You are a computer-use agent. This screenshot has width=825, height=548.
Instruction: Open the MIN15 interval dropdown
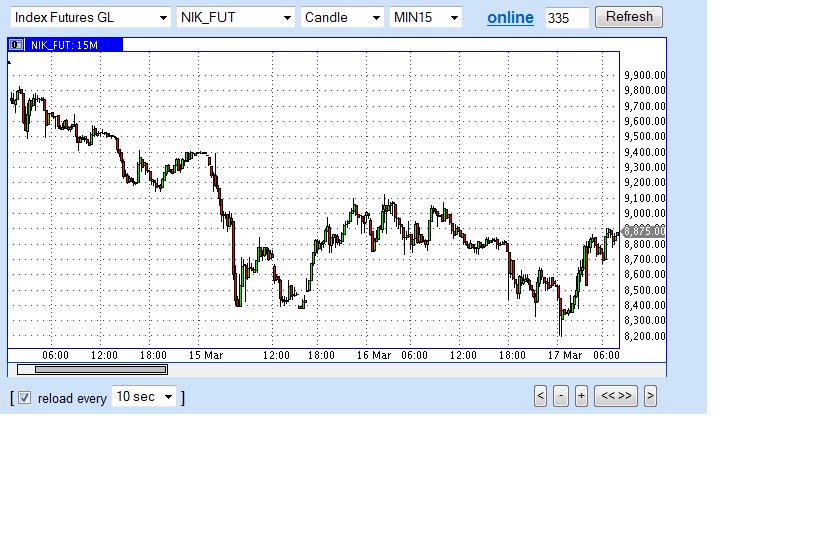426,17
